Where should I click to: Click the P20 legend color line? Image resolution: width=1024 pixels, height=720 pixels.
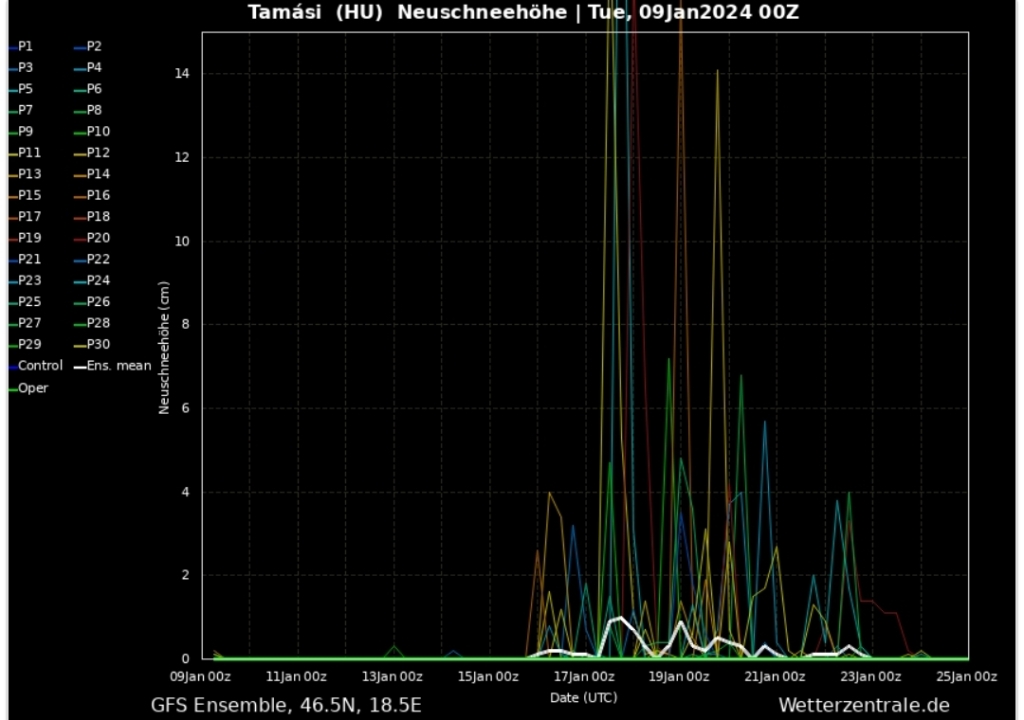(x=79, y=239)
